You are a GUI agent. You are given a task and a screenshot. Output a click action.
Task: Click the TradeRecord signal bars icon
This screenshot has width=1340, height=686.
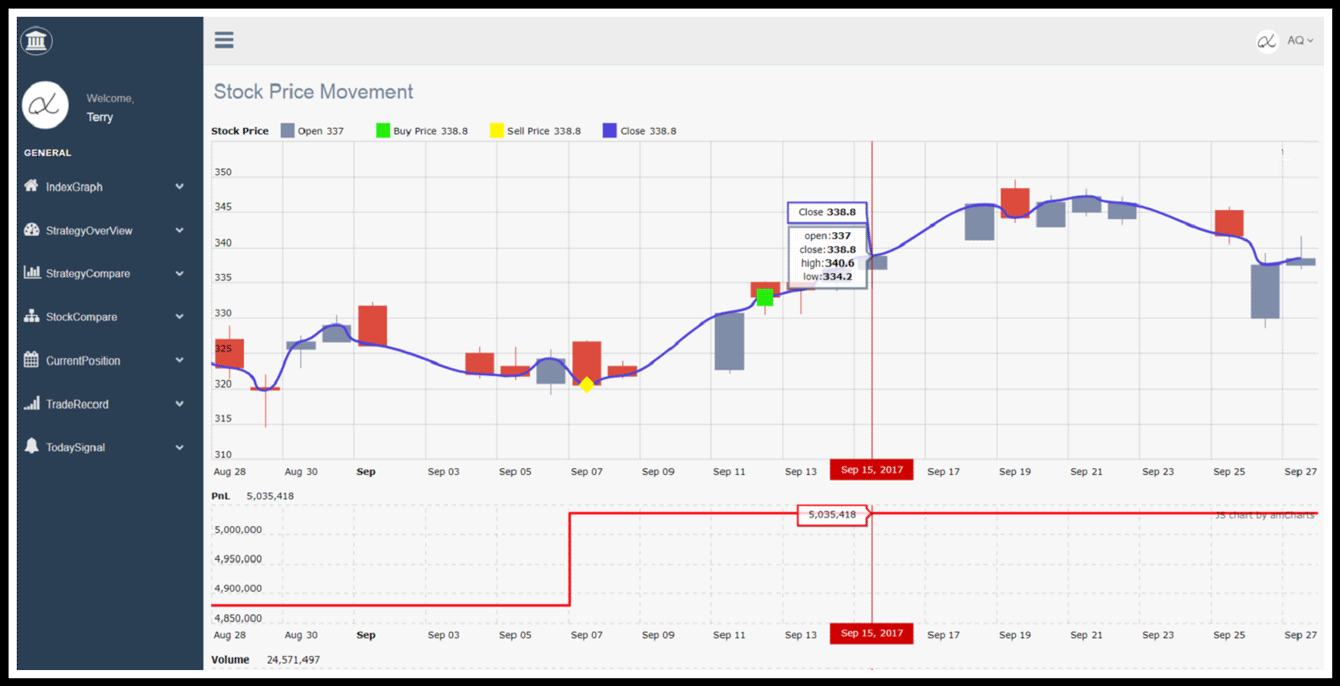(32, 404)
